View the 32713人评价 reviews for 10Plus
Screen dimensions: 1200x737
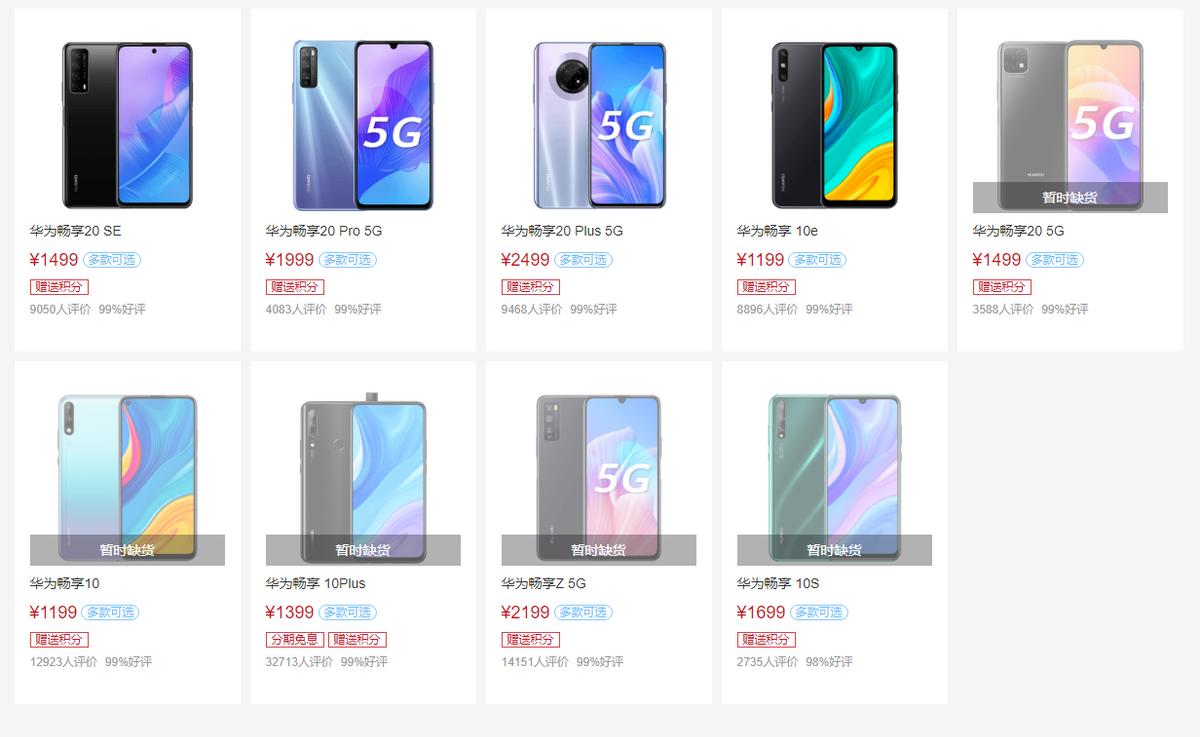pyautogui.click(x=299, y=662)
